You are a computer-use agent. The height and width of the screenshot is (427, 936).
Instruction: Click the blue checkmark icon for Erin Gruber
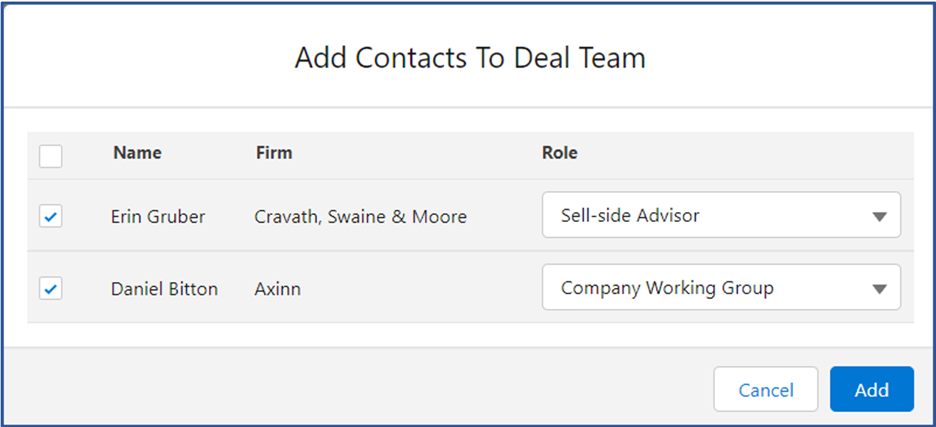coord(51,217)
